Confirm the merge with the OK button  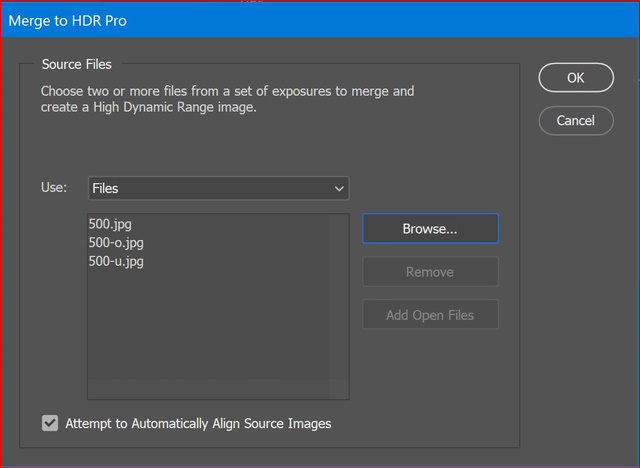pos(576,78)
